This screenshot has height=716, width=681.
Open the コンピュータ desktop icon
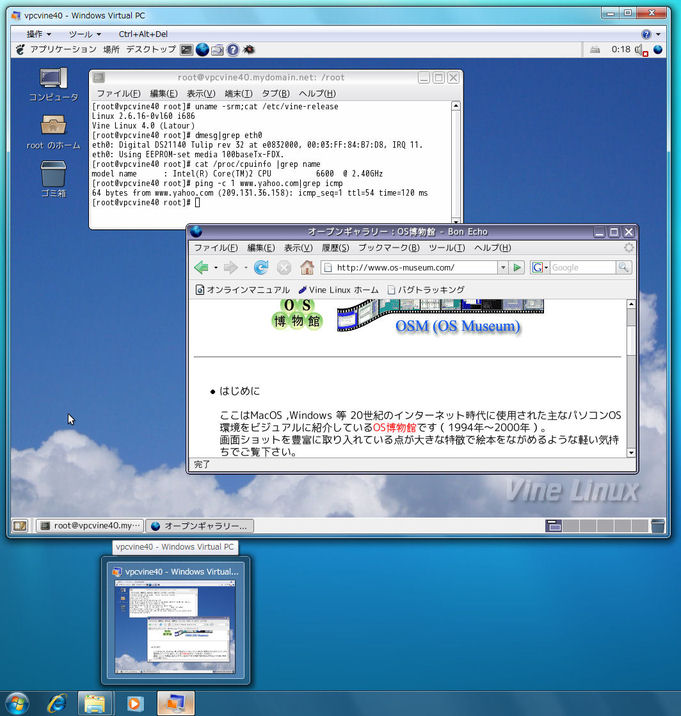coord(53,85)
